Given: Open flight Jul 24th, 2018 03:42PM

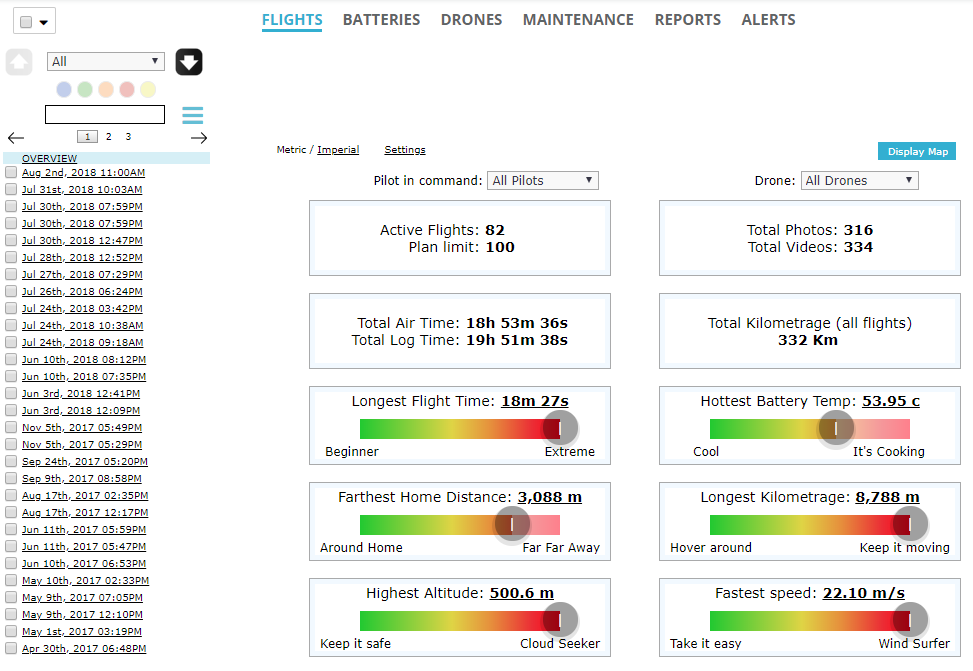Looking at the screenshot, I should pyautogui.click(x=82, y=308).
